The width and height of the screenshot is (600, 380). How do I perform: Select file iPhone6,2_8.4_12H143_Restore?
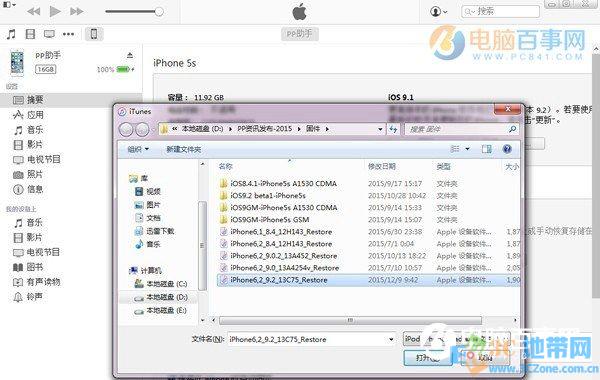coord(276,244)
